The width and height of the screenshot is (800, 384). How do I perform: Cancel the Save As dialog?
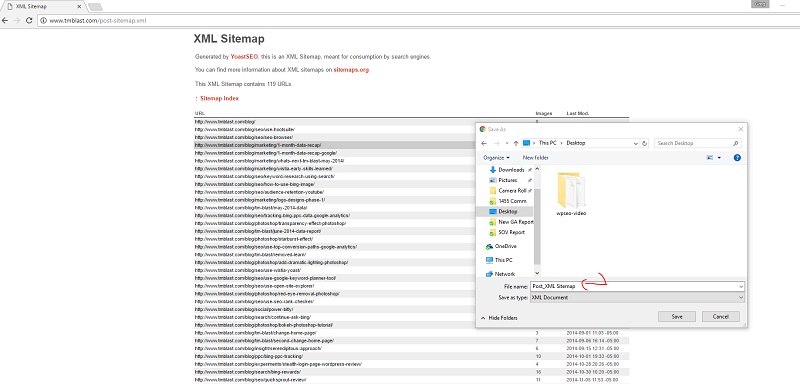click(720, 317)
